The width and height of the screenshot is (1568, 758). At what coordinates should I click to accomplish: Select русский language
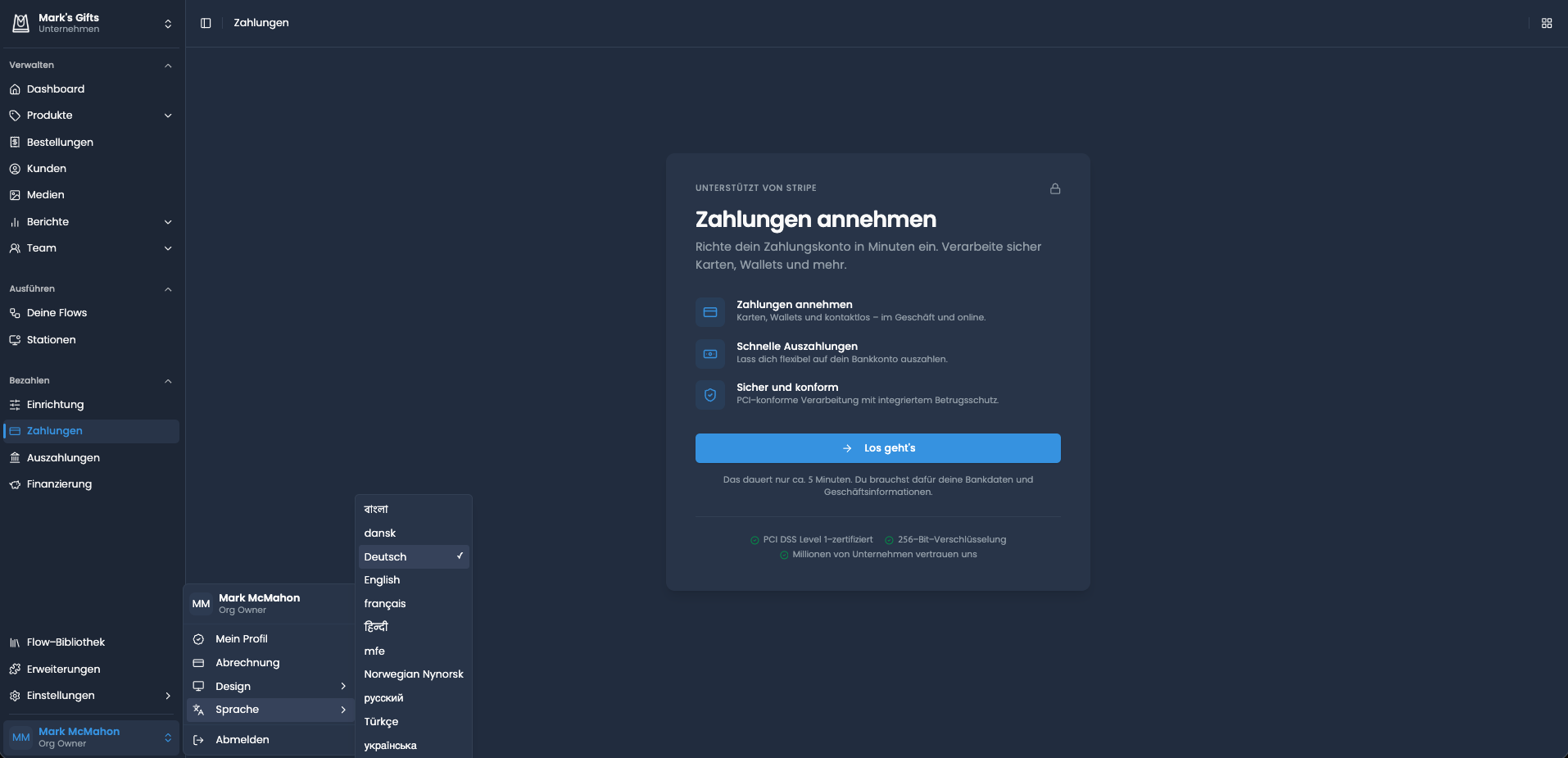[x=414, y=698]
